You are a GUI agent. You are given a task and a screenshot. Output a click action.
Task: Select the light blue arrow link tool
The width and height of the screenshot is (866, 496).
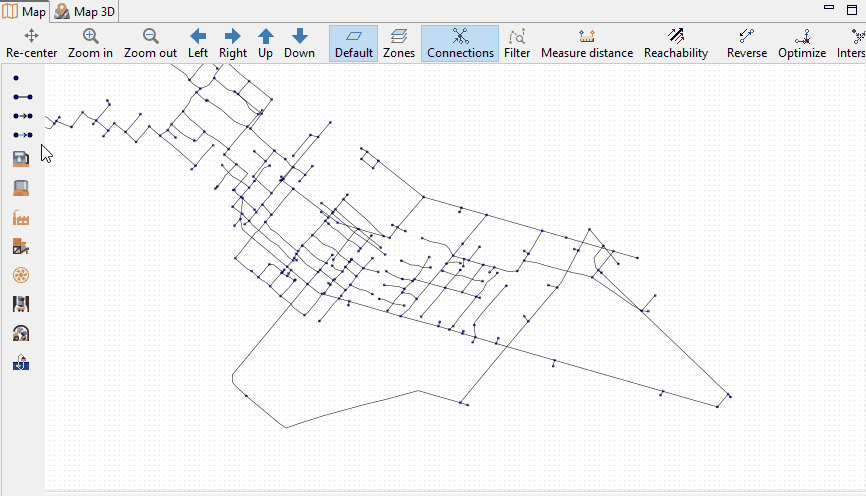point(23,135)
